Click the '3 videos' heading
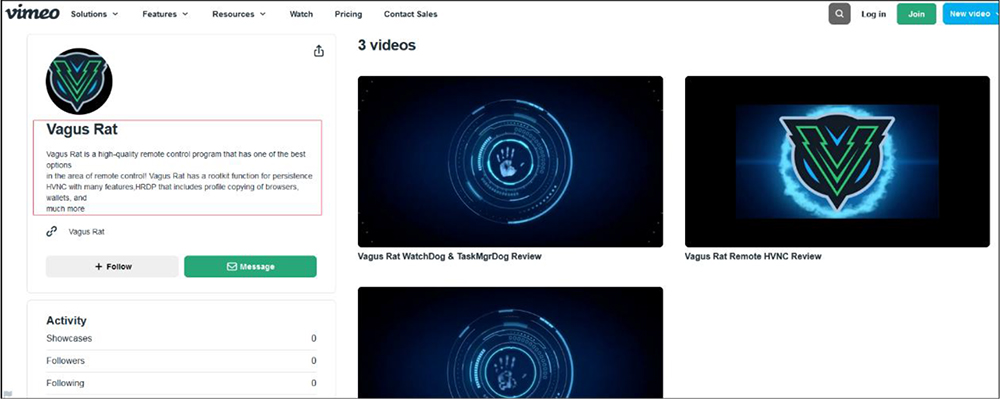Screen dimensions: 1000x399 coord(386,45)
